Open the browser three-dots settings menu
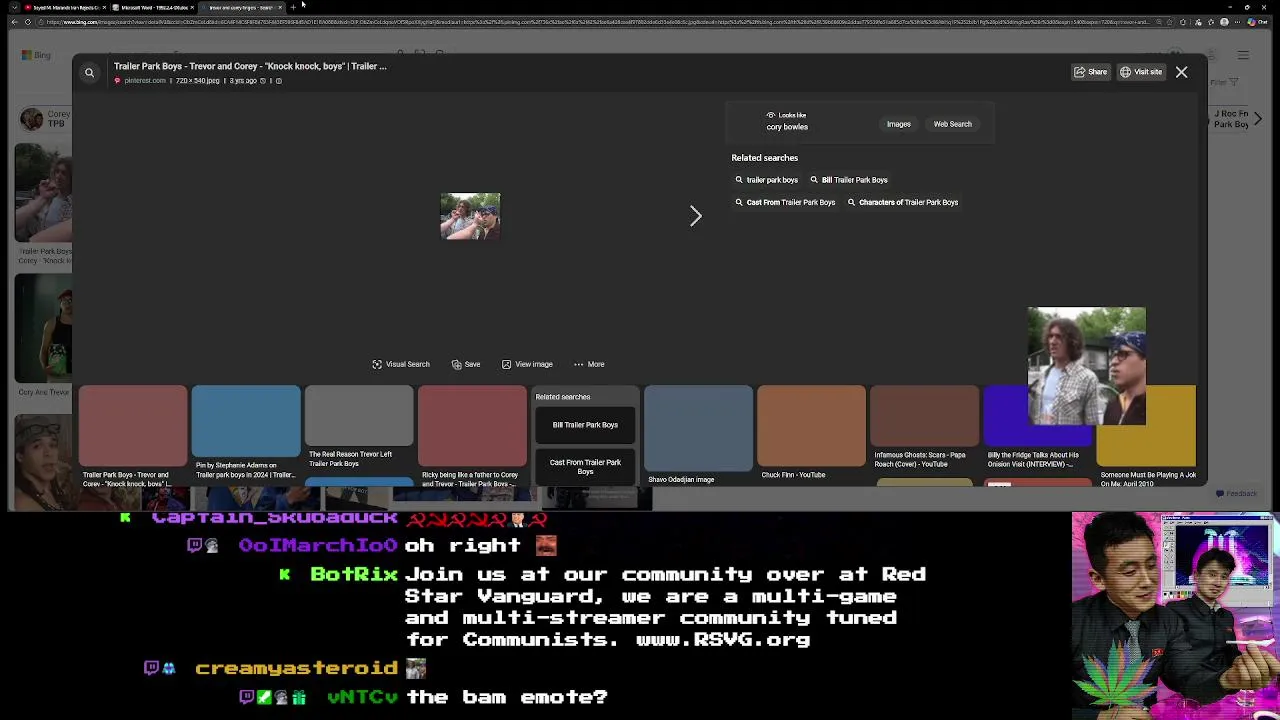 [x=1238, y=22]
